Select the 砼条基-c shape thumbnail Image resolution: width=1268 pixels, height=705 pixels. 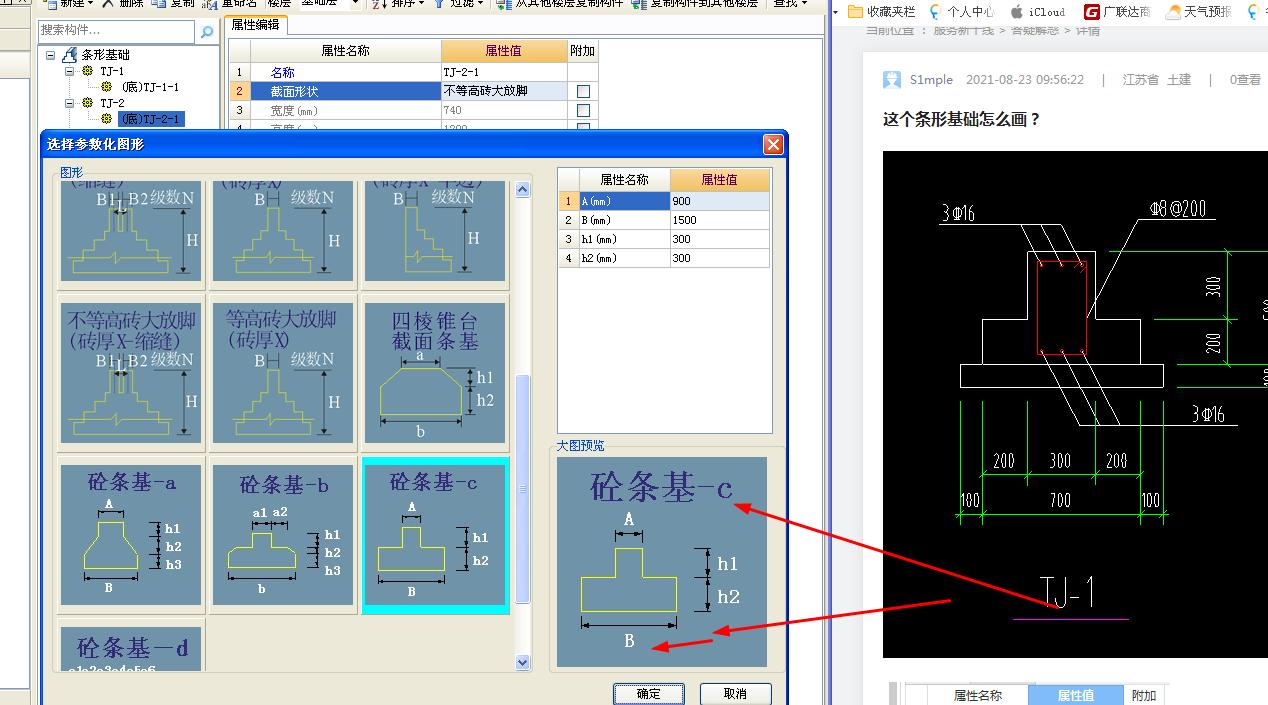click(x=436, y=535)
